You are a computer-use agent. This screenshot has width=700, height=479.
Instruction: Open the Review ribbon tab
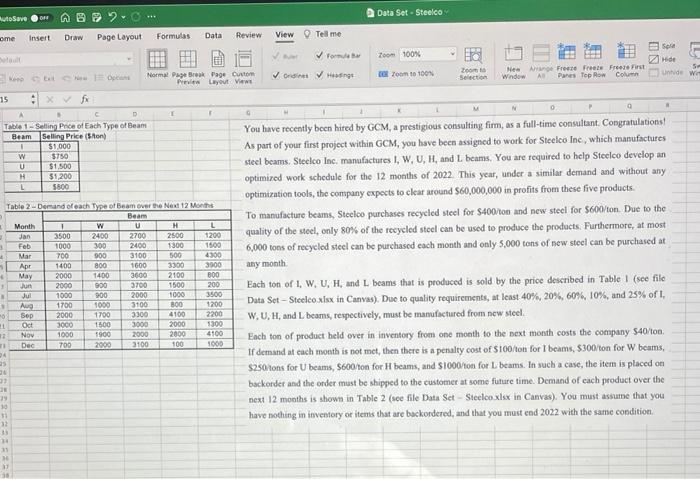click(249, 35)
